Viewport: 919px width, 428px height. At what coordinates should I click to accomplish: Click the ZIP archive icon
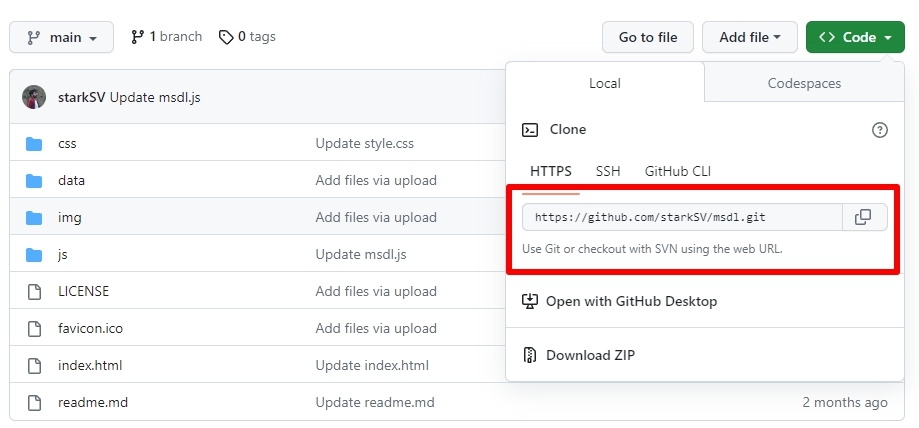point(530,355)
